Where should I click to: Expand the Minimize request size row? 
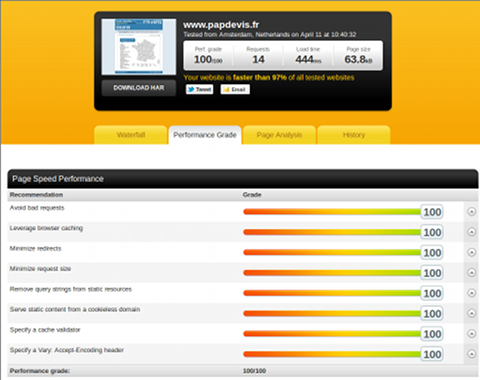(471, 273)
